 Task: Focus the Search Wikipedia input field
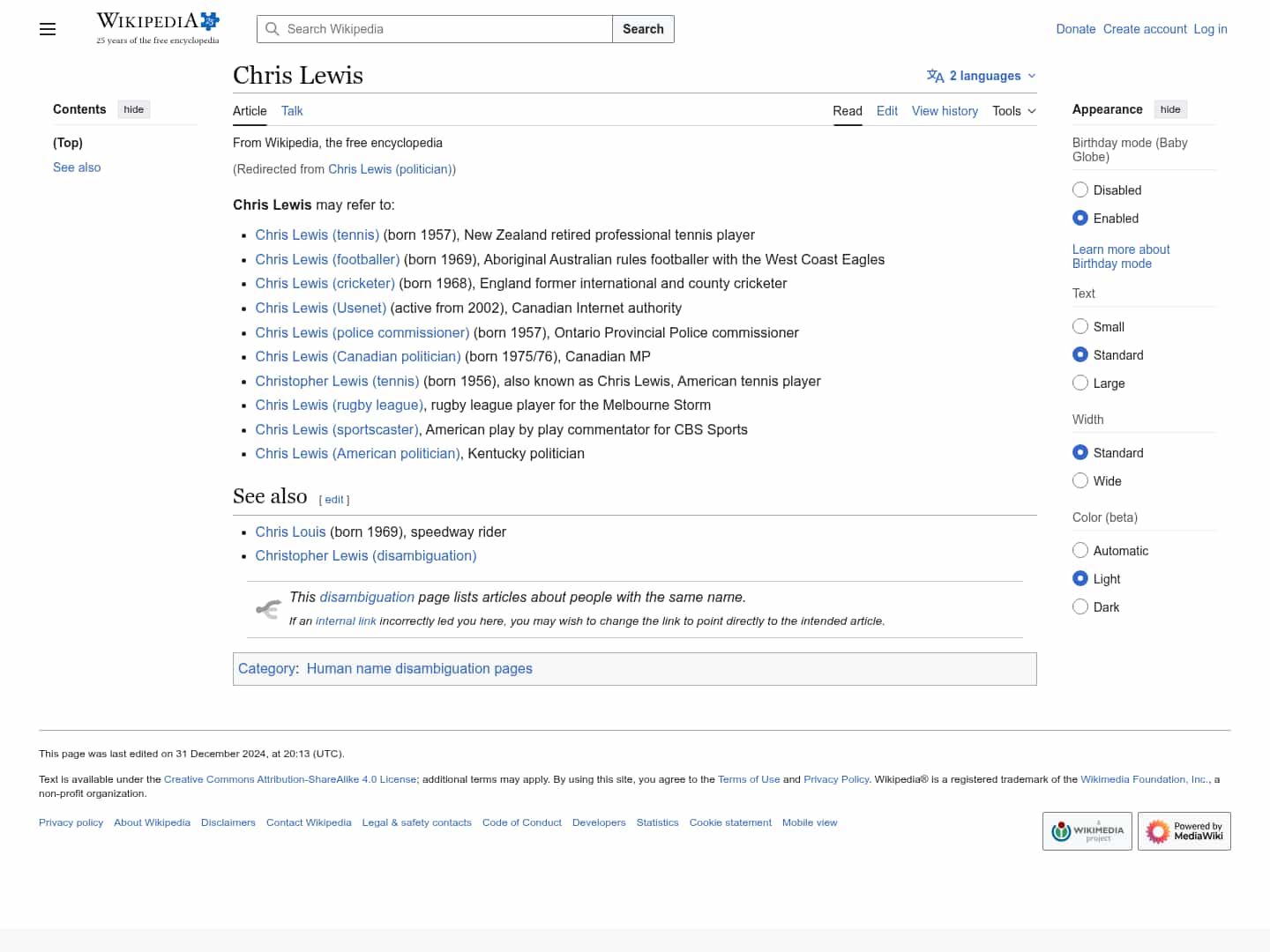click(445, 29)
